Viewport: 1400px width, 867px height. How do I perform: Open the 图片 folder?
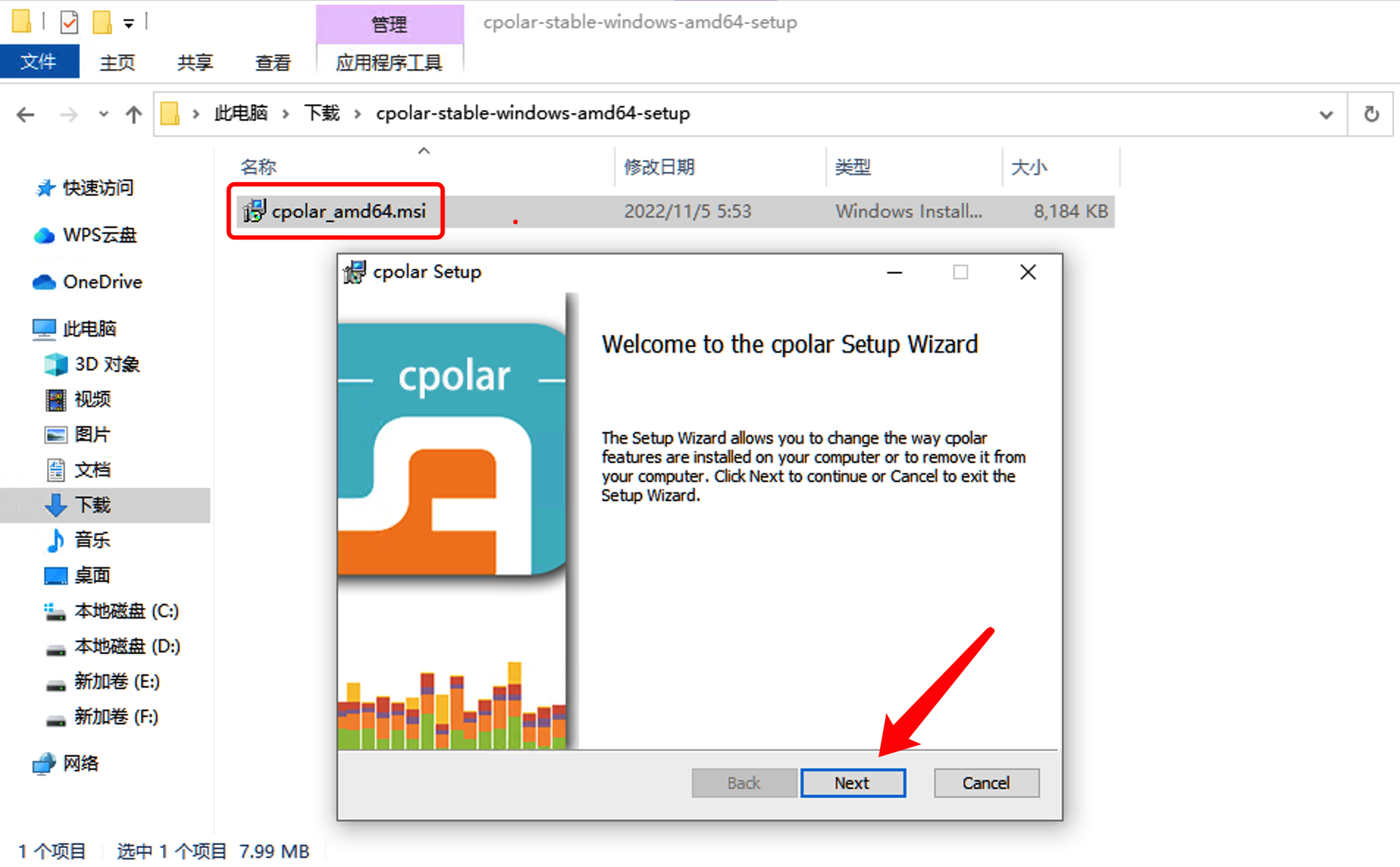click(x=93, y=434)
